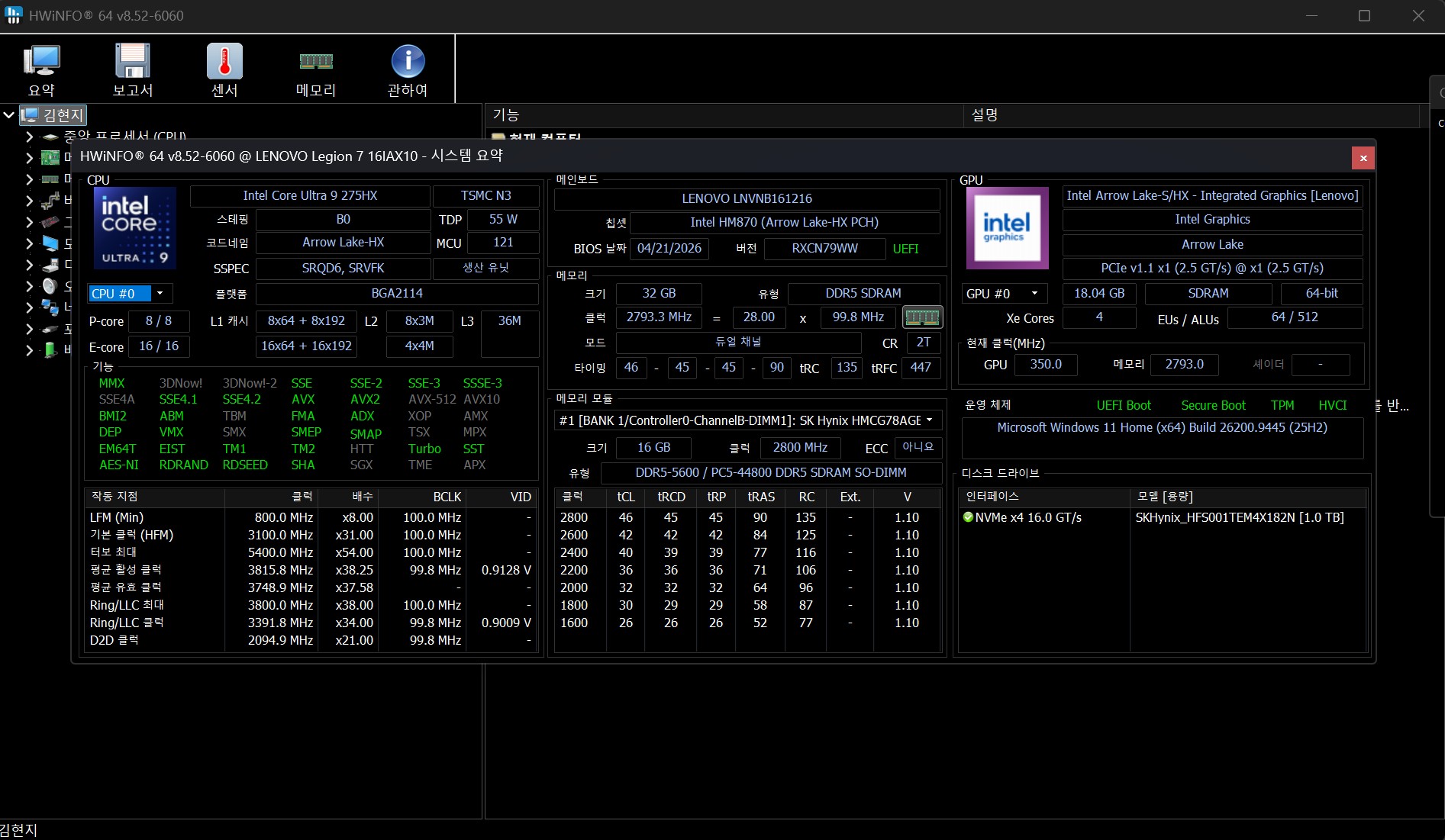Expand the motherboard node arrow in tree
The image size is (1445, 840).
pos(29,158)
